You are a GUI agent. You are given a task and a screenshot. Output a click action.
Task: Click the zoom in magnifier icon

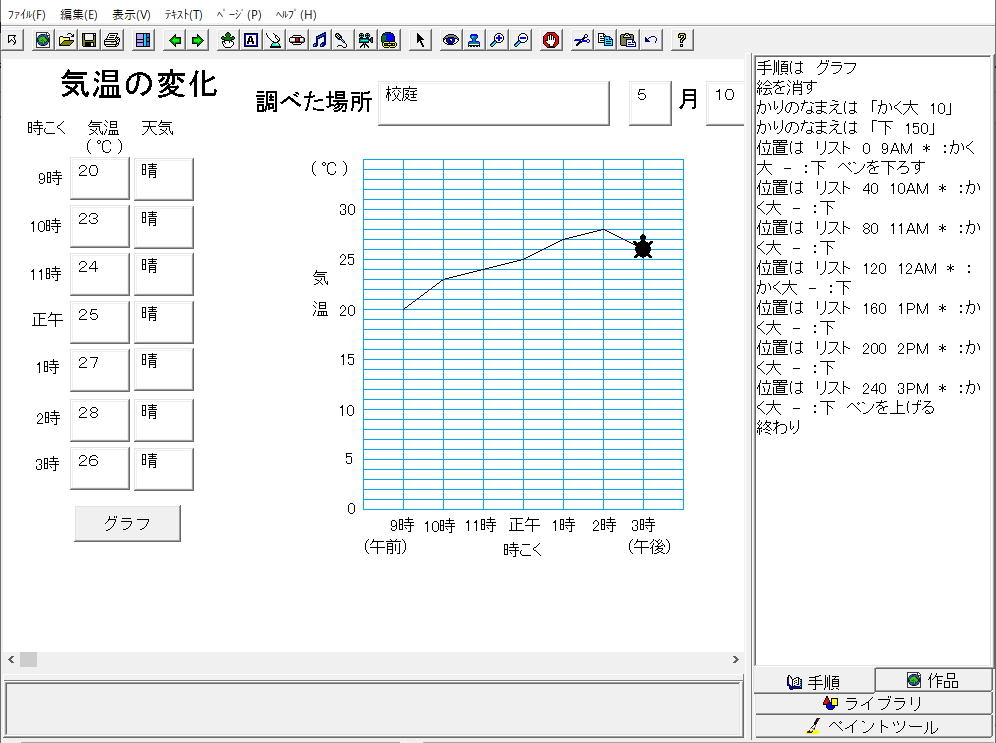click(x=497, y=40)
